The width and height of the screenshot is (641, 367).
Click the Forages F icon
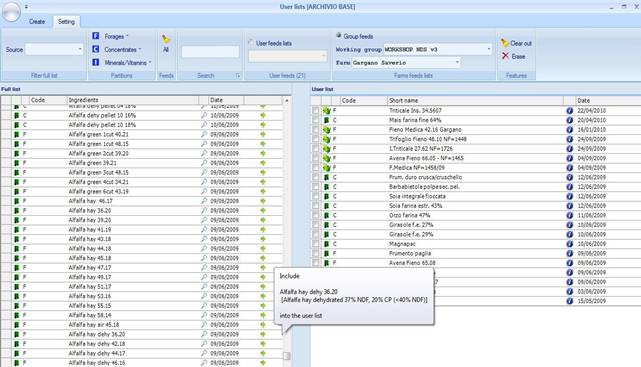click(x=96, y=36)
